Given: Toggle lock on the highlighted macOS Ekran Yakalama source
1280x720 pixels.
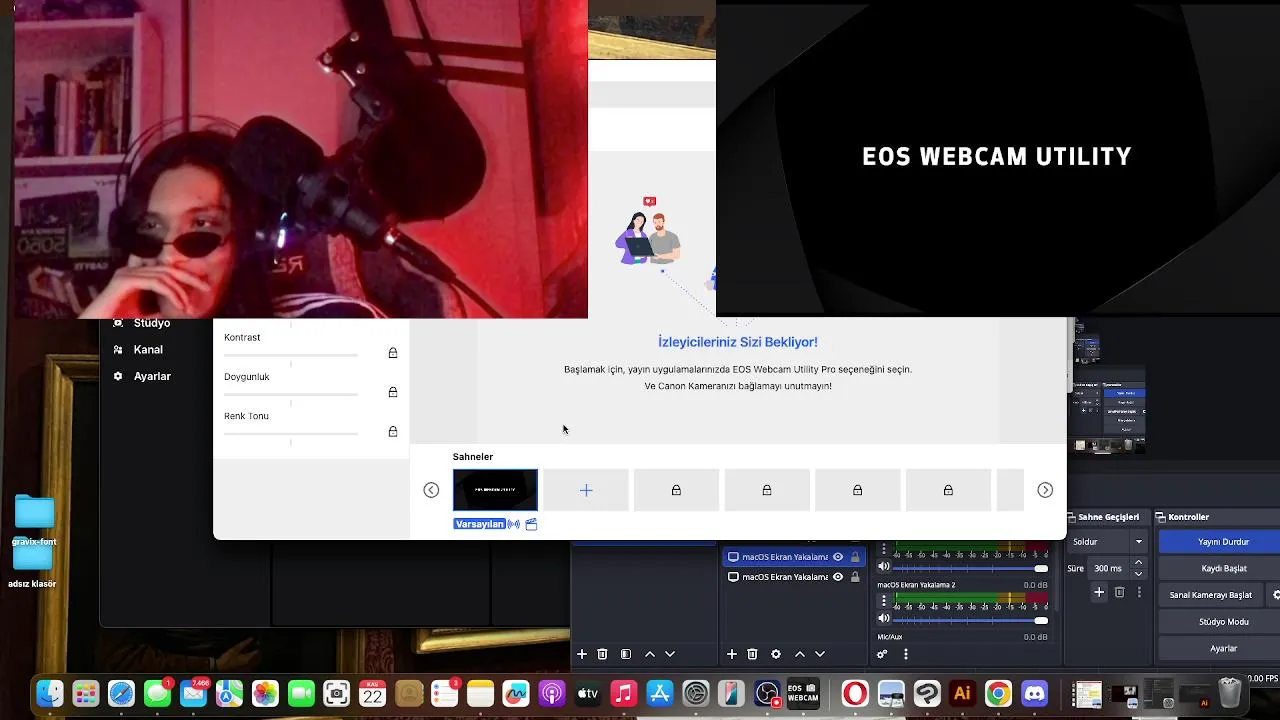Looking at the screenshot, I should (x=855, y=557).
